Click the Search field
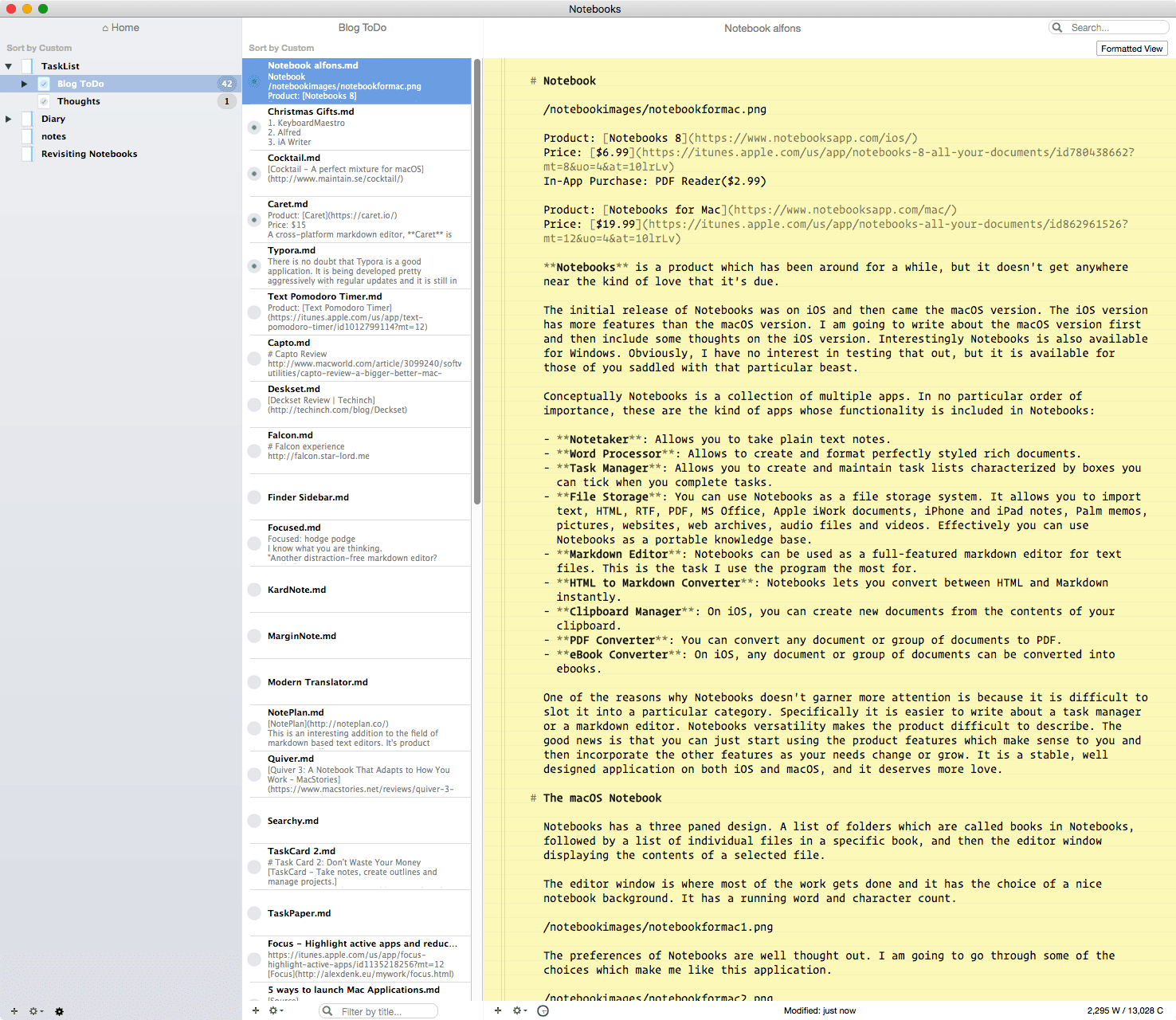The height and width of the screenshot is (1020, 1176). pos(1109,27)
